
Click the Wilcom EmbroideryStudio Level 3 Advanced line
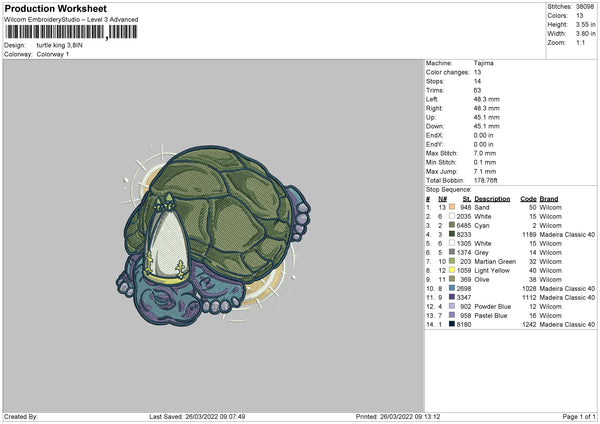pyautogui.click(x=71, y=20)
